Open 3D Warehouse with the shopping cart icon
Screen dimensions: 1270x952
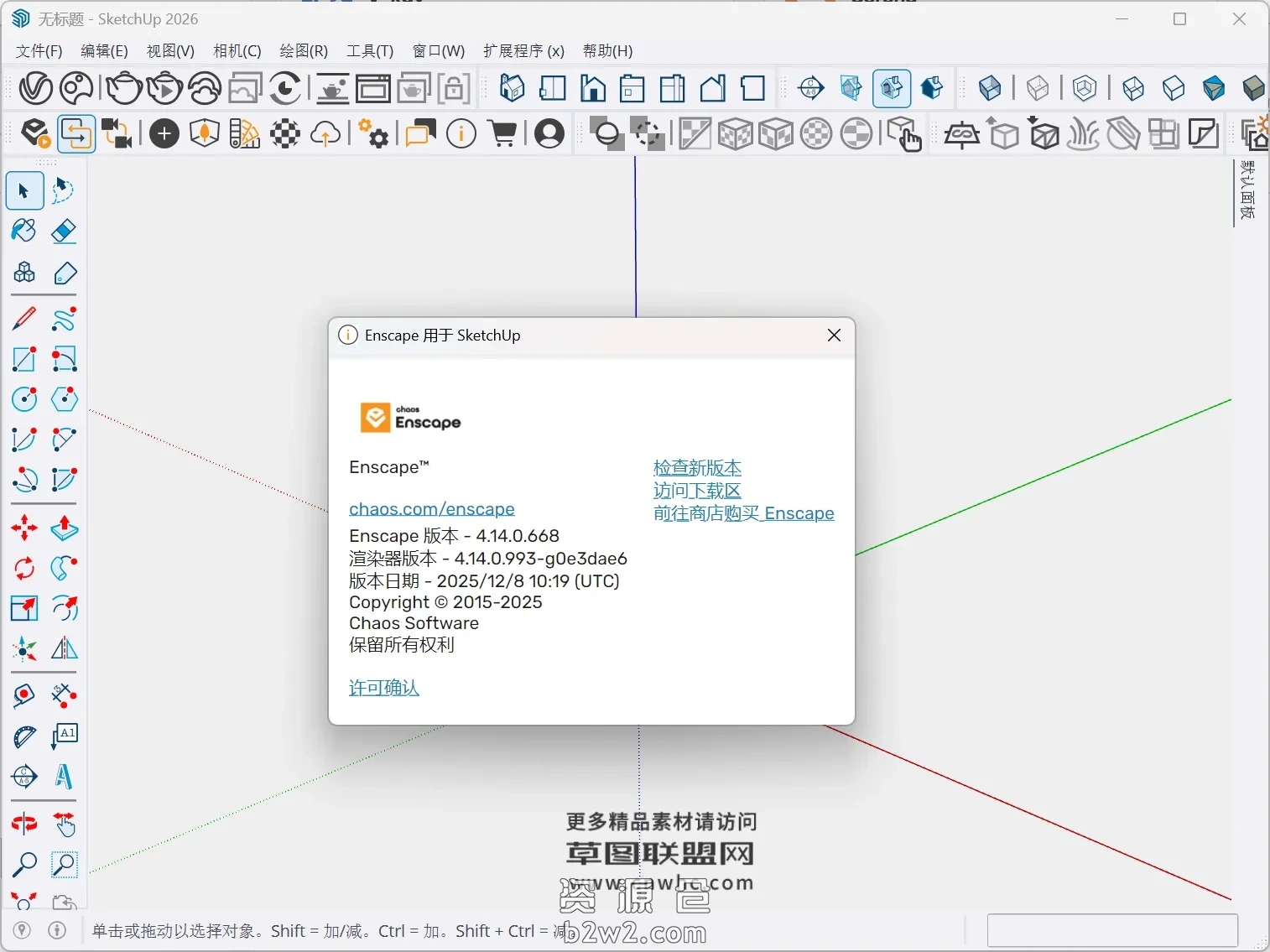point(503,134)
